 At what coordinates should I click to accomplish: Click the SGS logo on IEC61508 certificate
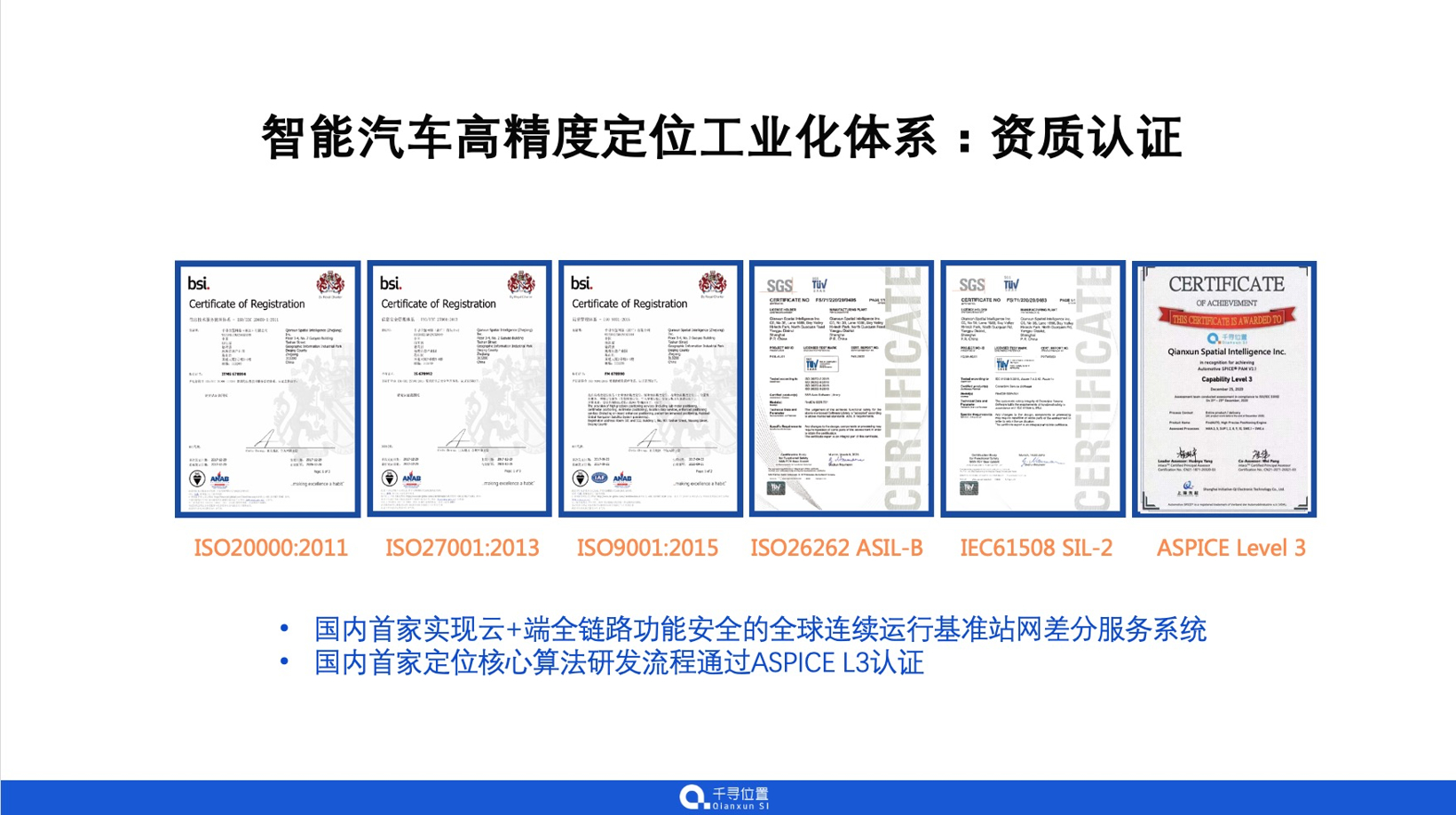tap(972, 285)
